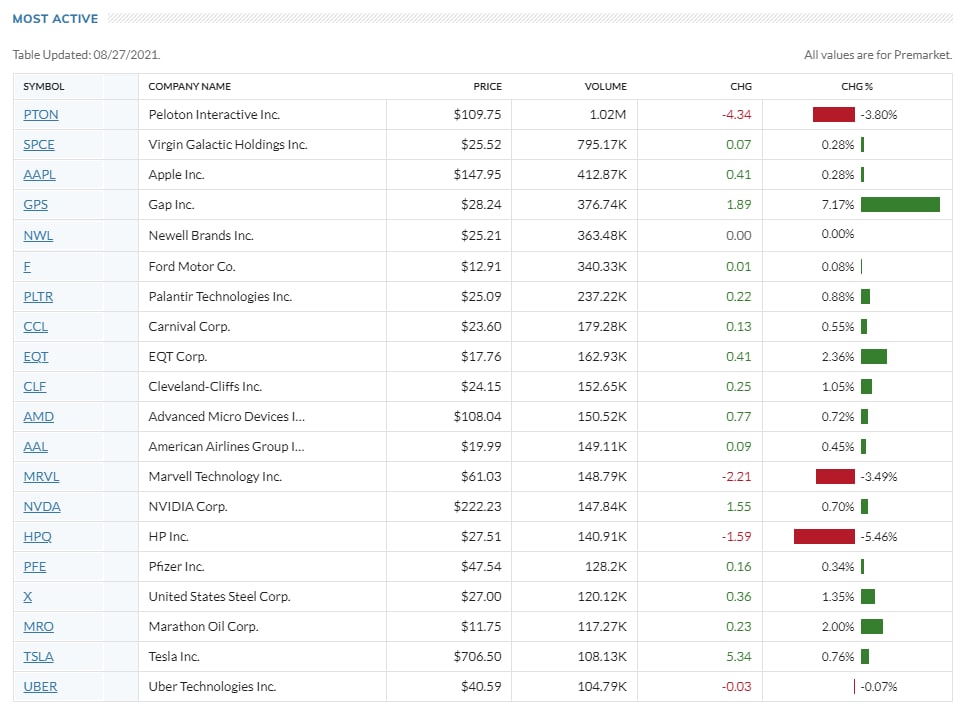Click the 1.02M volume value
Screen dimensions: 969x714
607,114
